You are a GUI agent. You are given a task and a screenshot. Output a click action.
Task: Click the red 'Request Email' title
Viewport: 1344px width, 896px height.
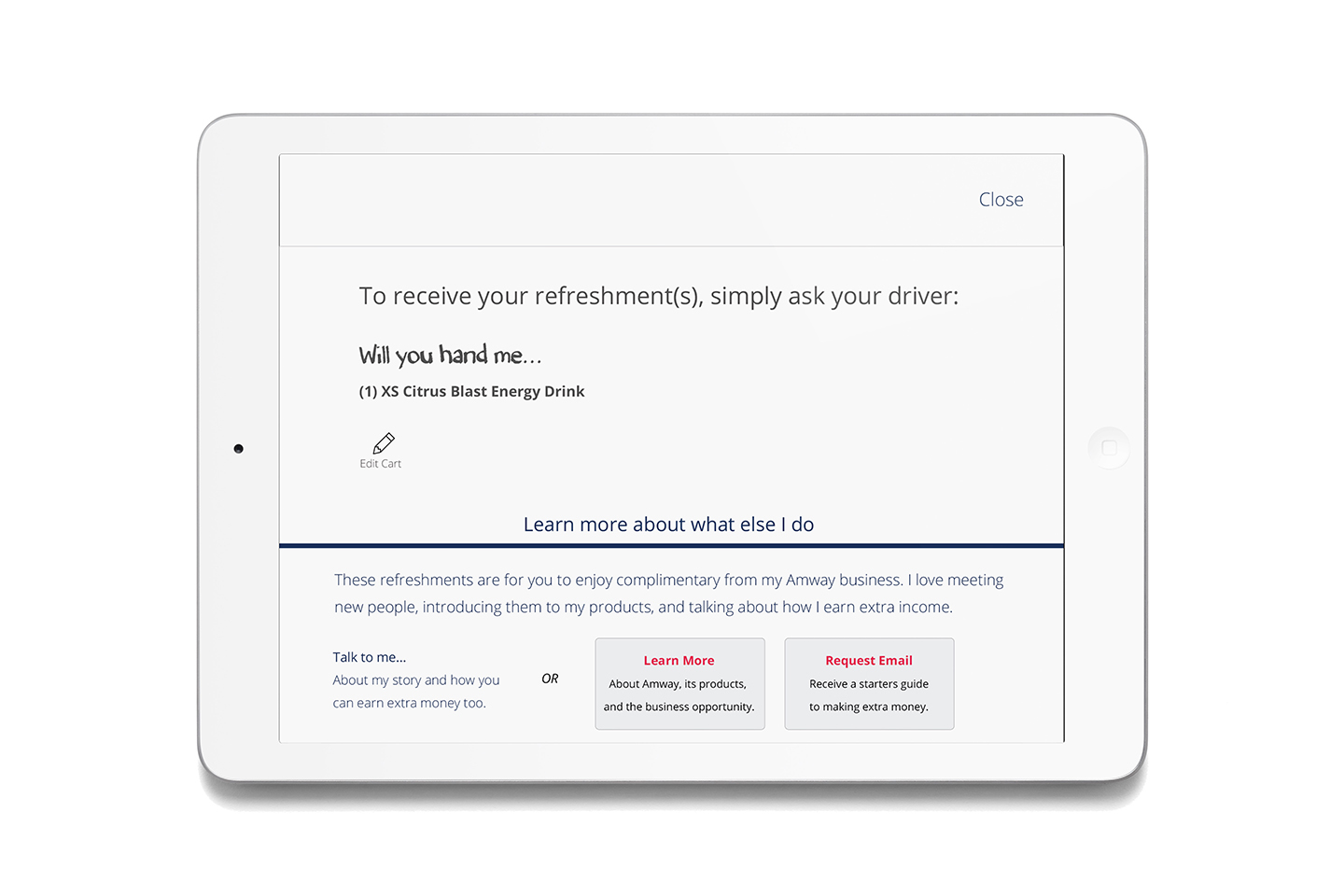coord(869,661)
